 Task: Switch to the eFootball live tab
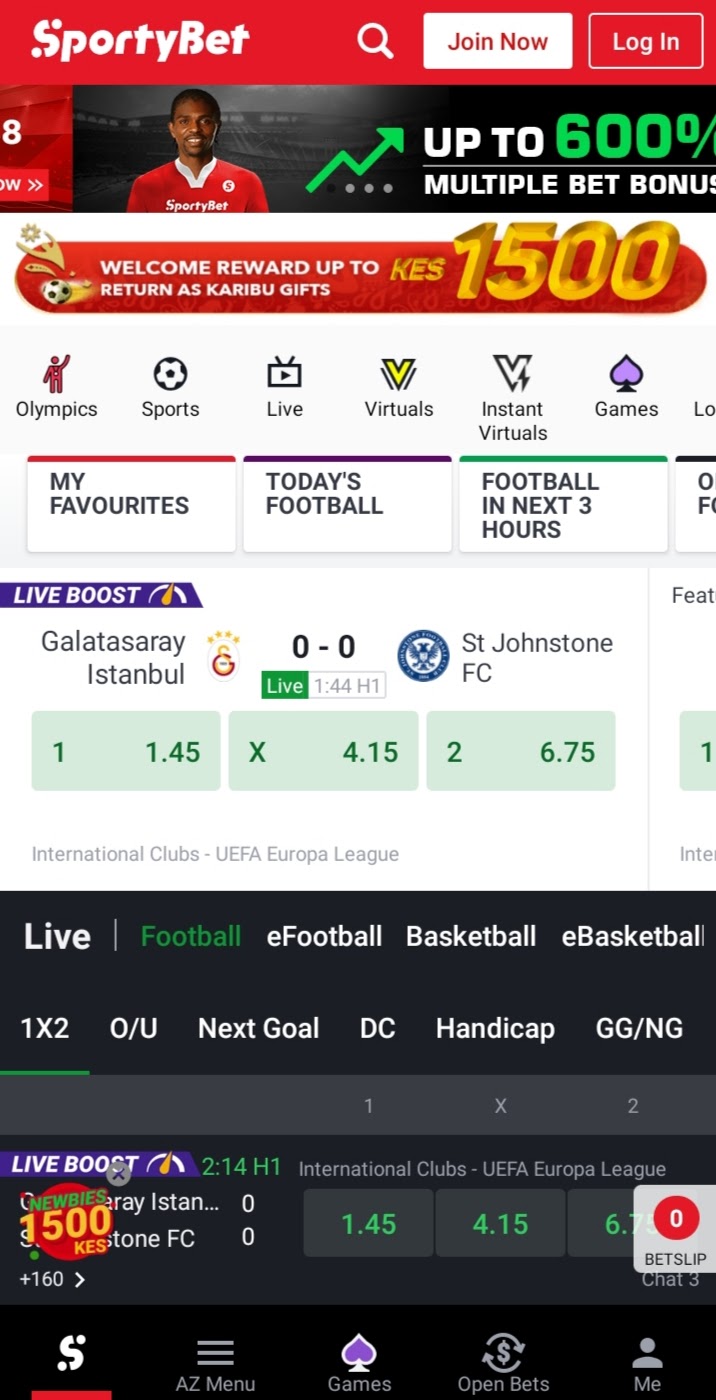[x=324, y=936]
